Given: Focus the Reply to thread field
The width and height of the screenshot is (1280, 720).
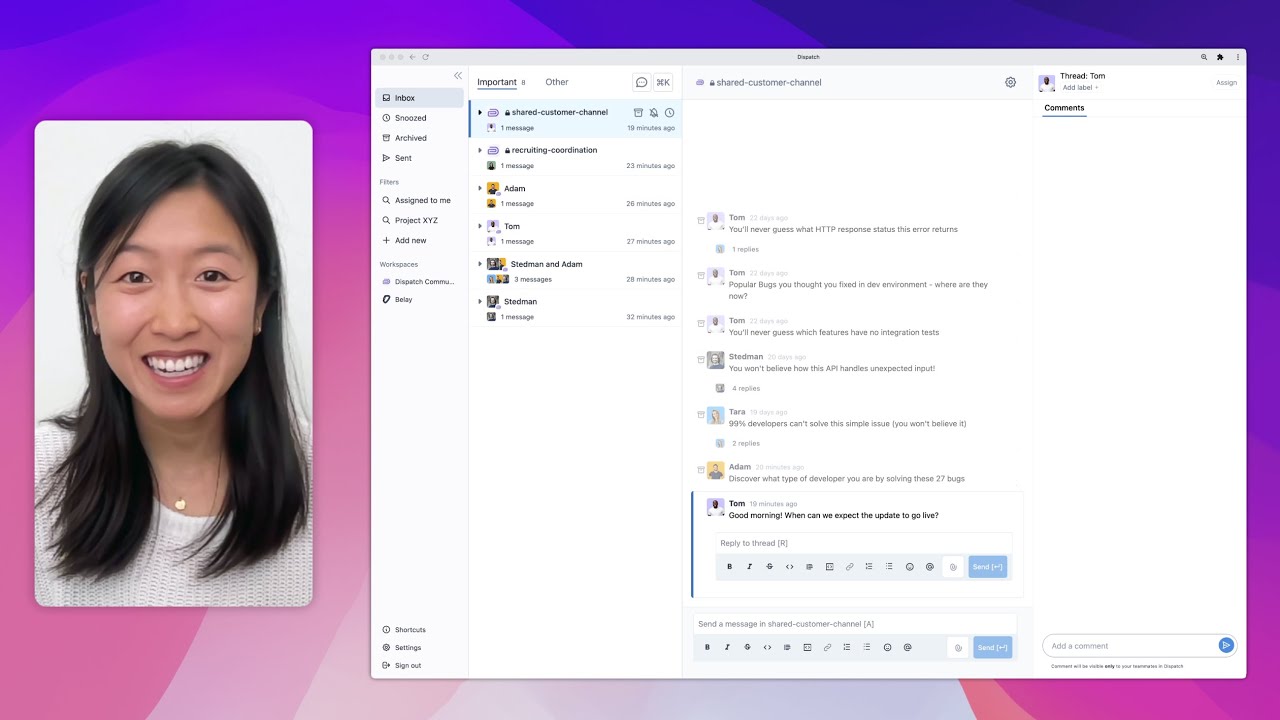Looking at the screenshot, I should pyautogui.click(x=864, y=543).
